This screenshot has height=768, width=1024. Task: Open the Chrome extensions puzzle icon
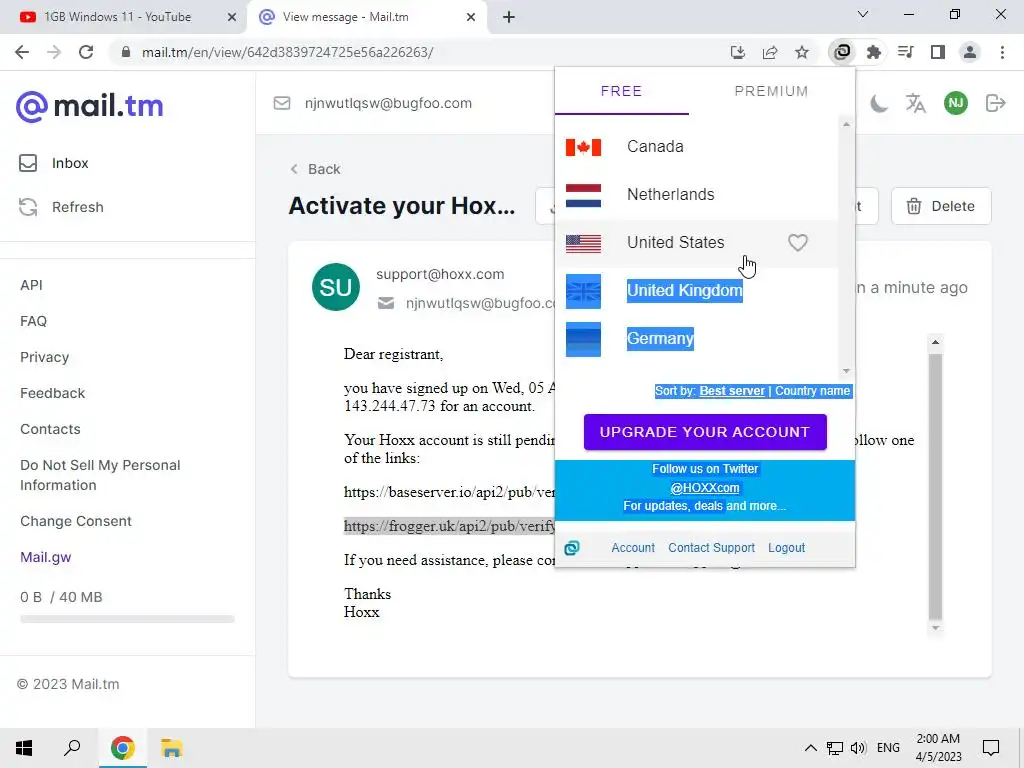874,52
